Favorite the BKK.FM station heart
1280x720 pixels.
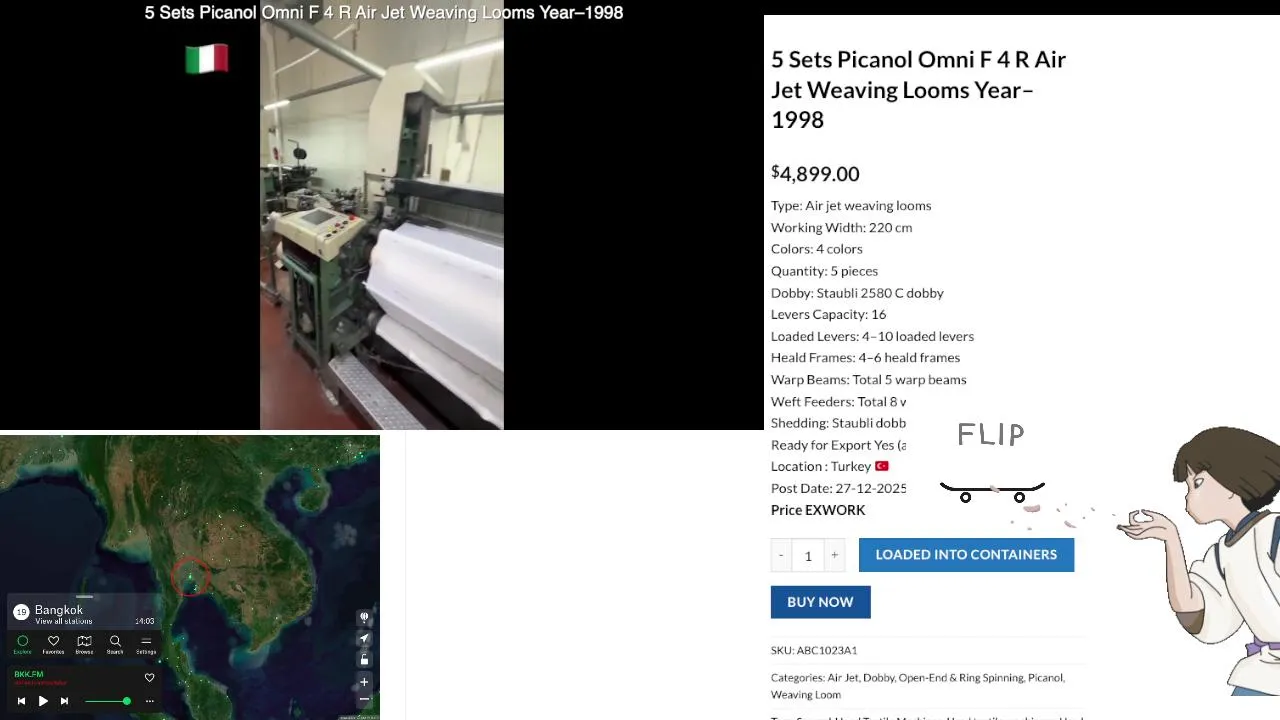[149, 677]
